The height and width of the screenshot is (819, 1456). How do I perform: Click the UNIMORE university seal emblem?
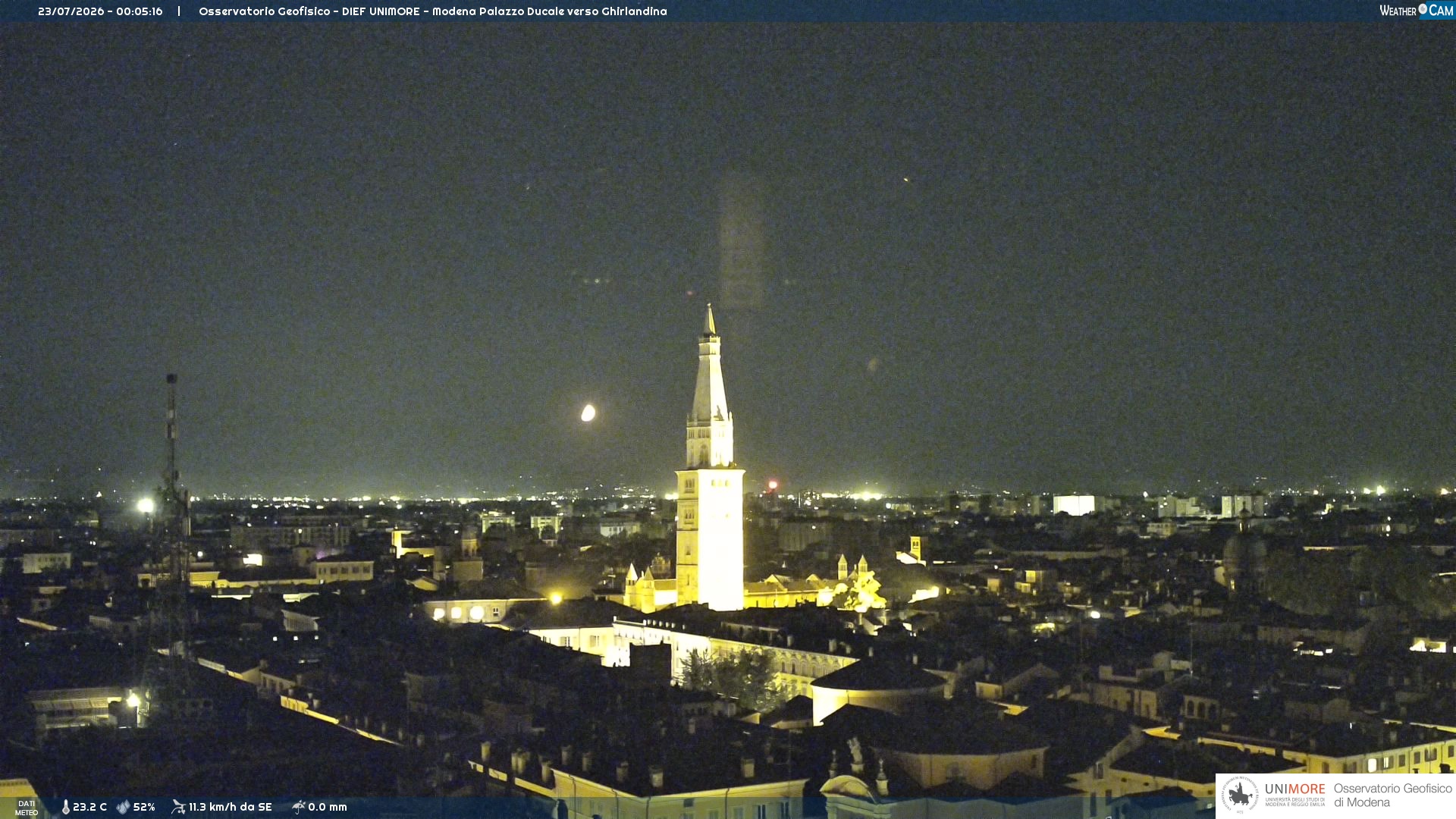pyautogui.click(x=1240, y=795)
